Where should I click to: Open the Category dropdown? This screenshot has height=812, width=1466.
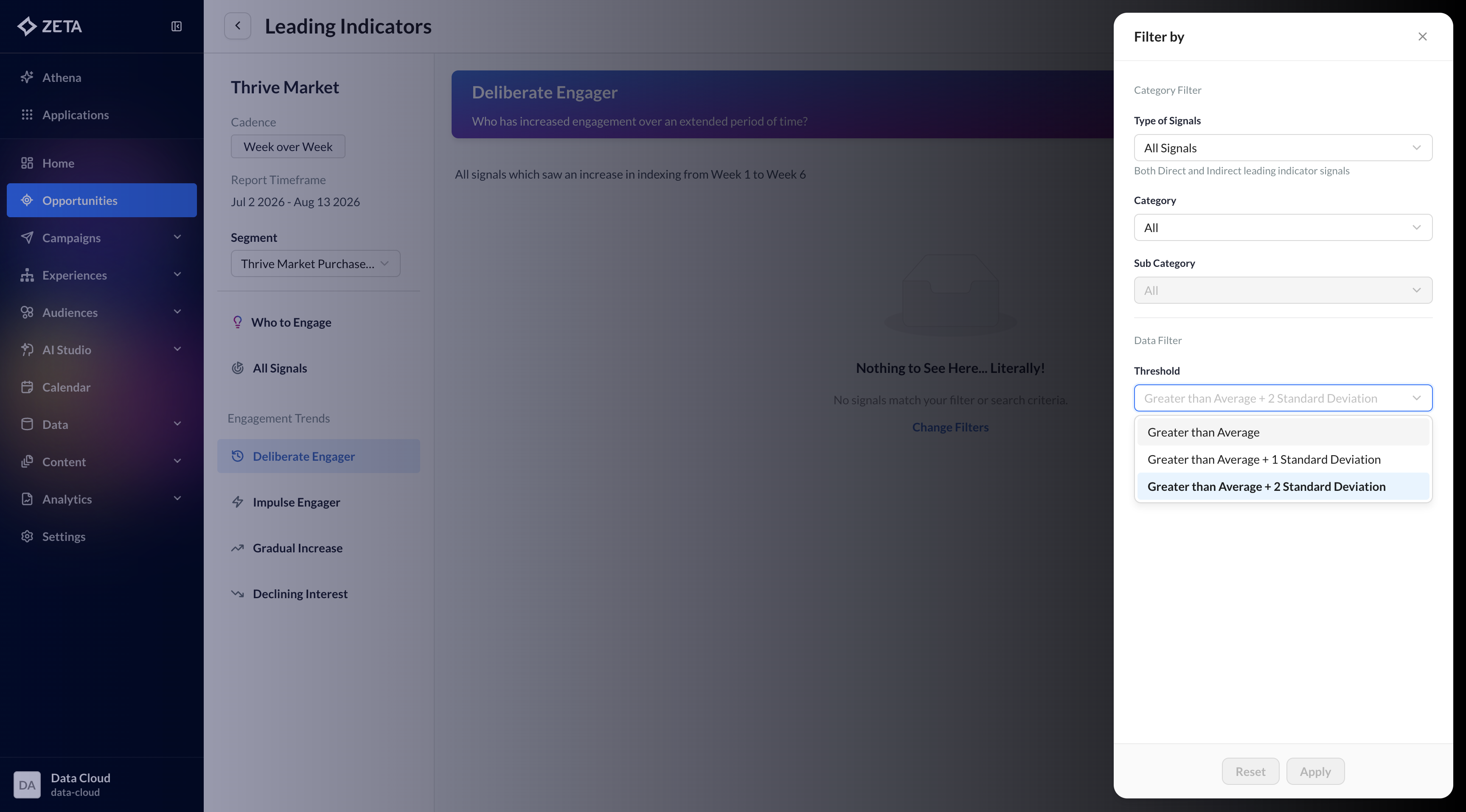(1283, 228)
